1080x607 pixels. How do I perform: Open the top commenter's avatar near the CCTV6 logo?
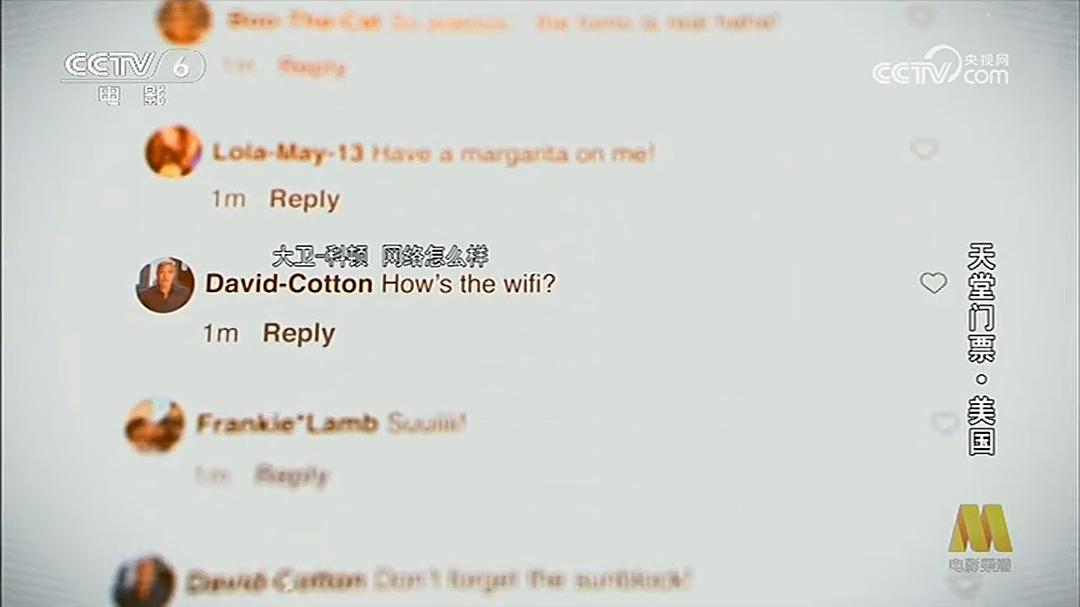click(184, 21)
